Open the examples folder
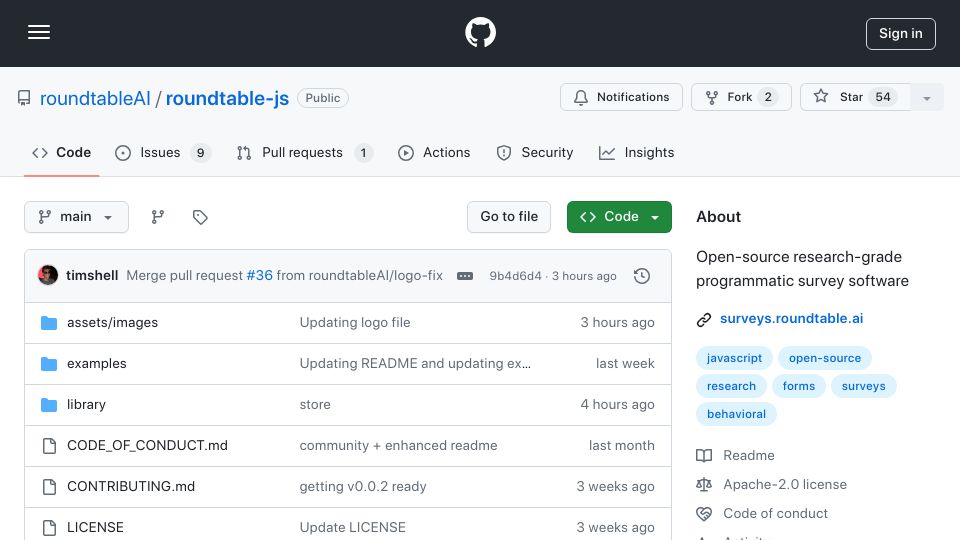This screenshot has width=960, height=540. (x=97, y=364)
